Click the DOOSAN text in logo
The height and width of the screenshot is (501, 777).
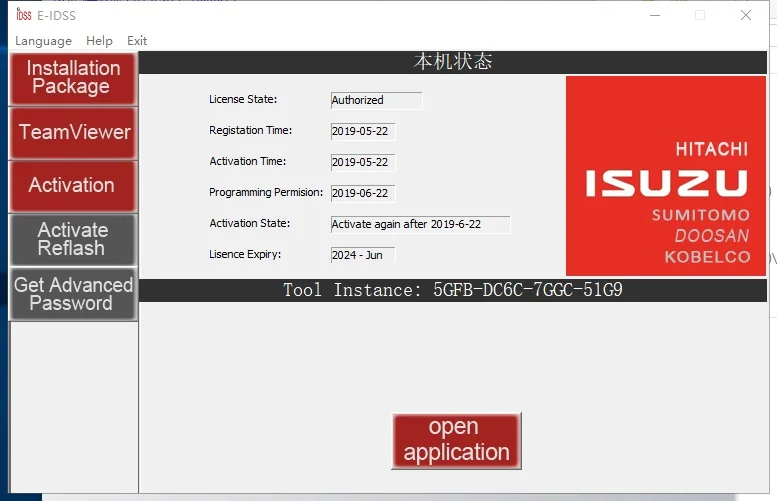click(x=712, y=236)
